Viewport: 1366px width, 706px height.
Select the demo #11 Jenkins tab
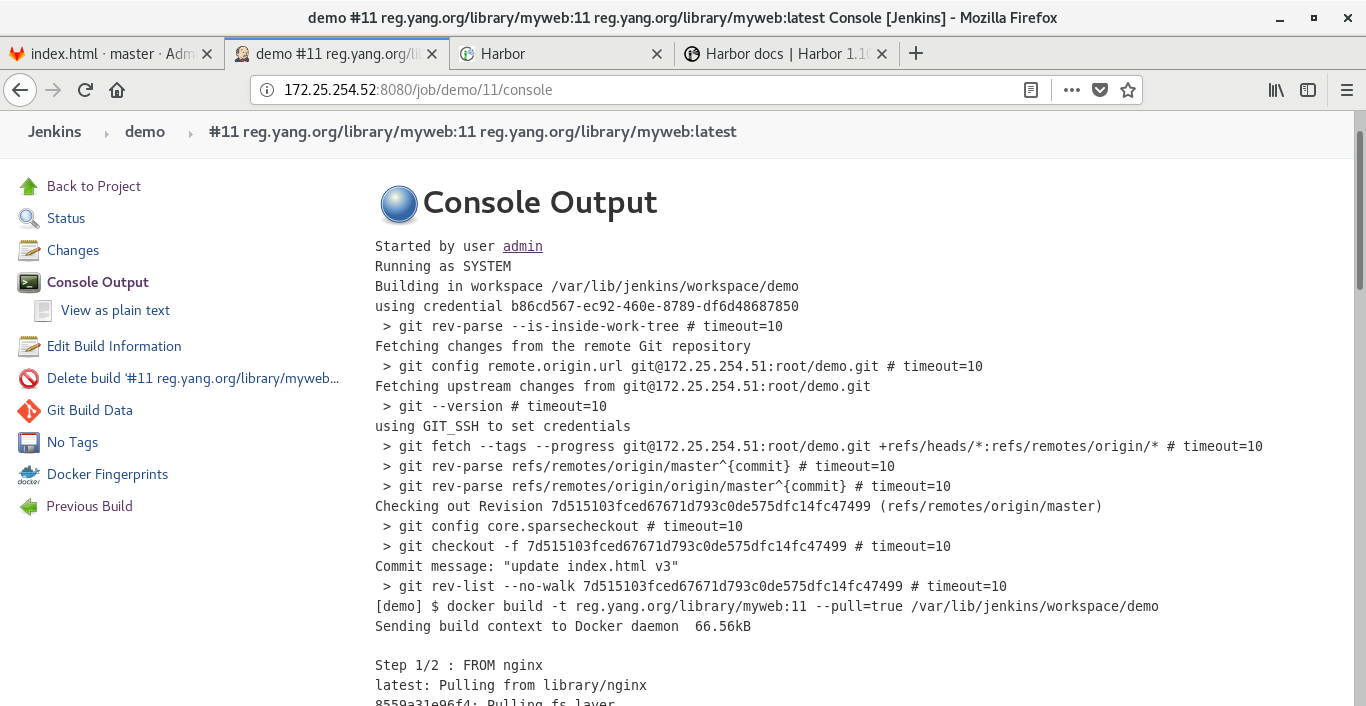pyautogui.click(x=337, y=54)
